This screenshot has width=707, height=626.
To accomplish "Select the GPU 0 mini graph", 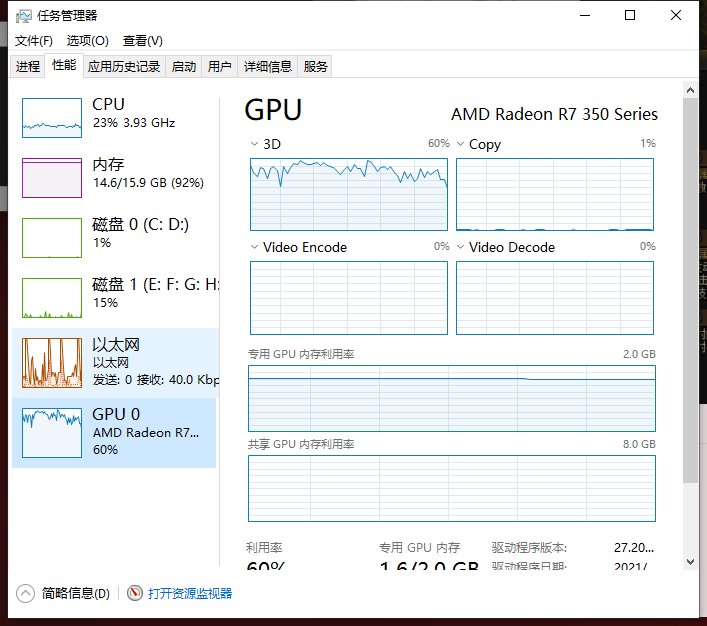I will [x=52, y=433].
